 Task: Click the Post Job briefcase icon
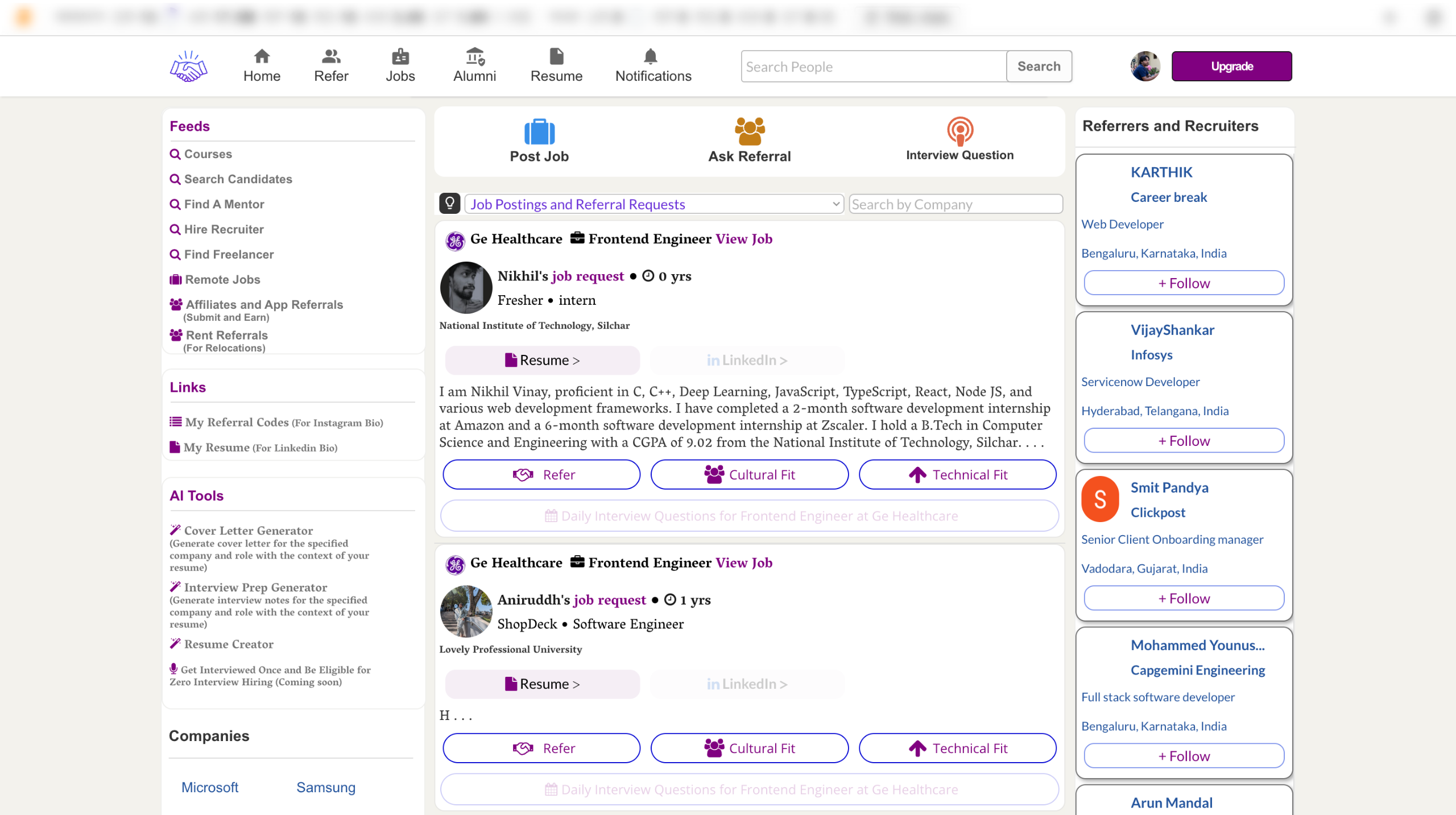(539, 132)
